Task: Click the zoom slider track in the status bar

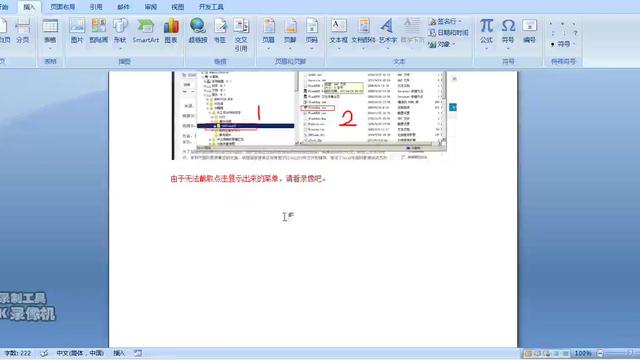Action: (x=622, y=353)
